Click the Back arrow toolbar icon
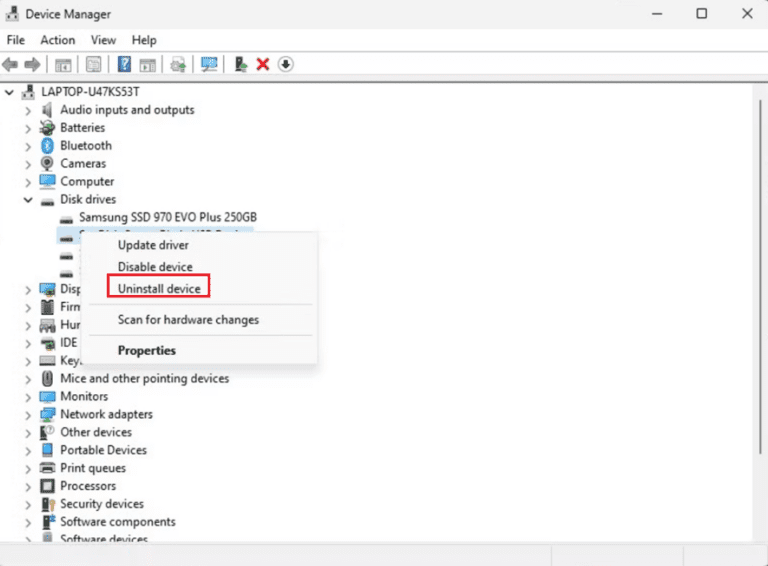 10,64
